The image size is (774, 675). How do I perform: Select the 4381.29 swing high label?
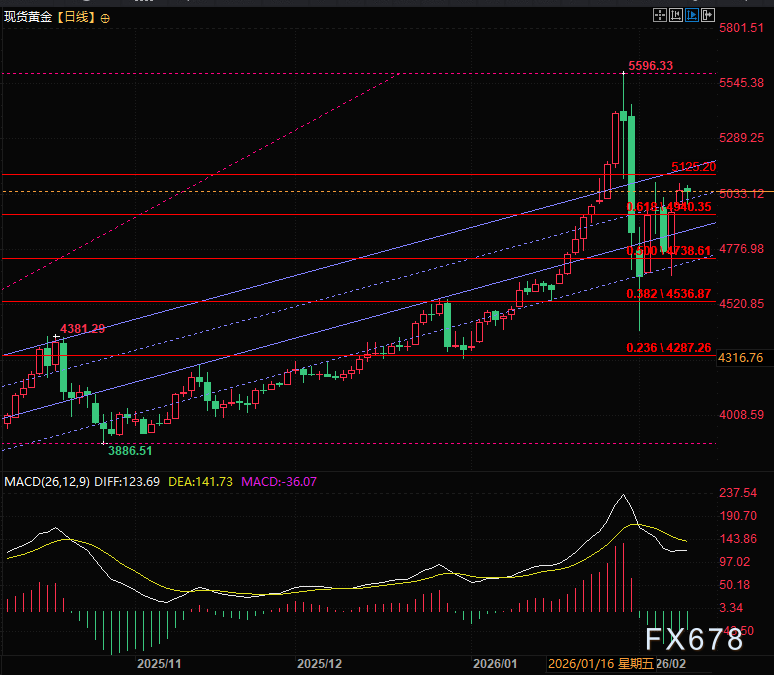pyautogui.click(x=82, y=328)
